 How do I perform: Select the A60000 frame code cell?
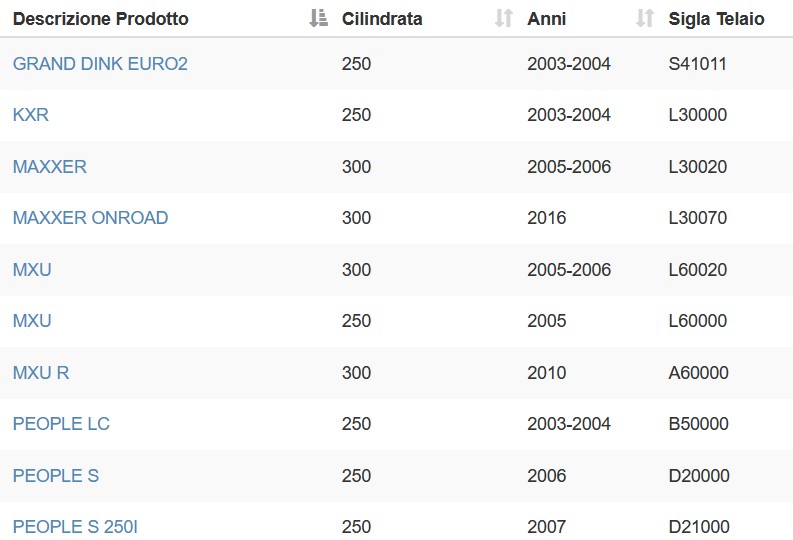(698, 373)
